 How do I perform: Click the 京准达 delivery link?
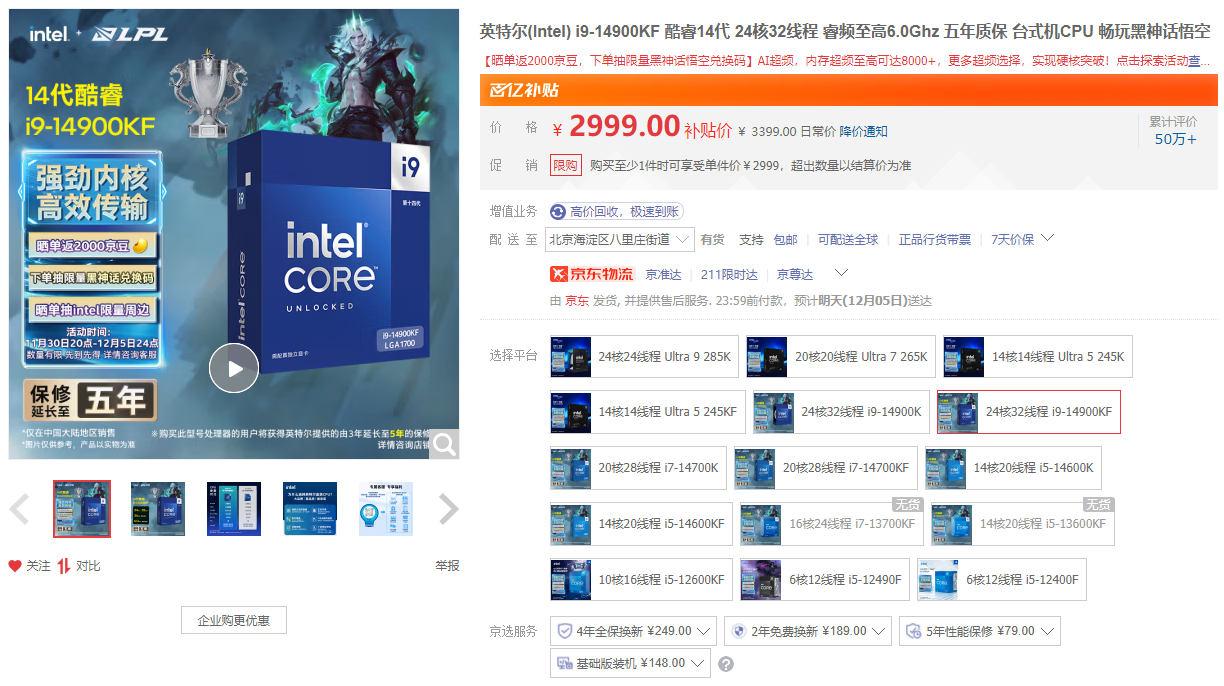[663, 274]
